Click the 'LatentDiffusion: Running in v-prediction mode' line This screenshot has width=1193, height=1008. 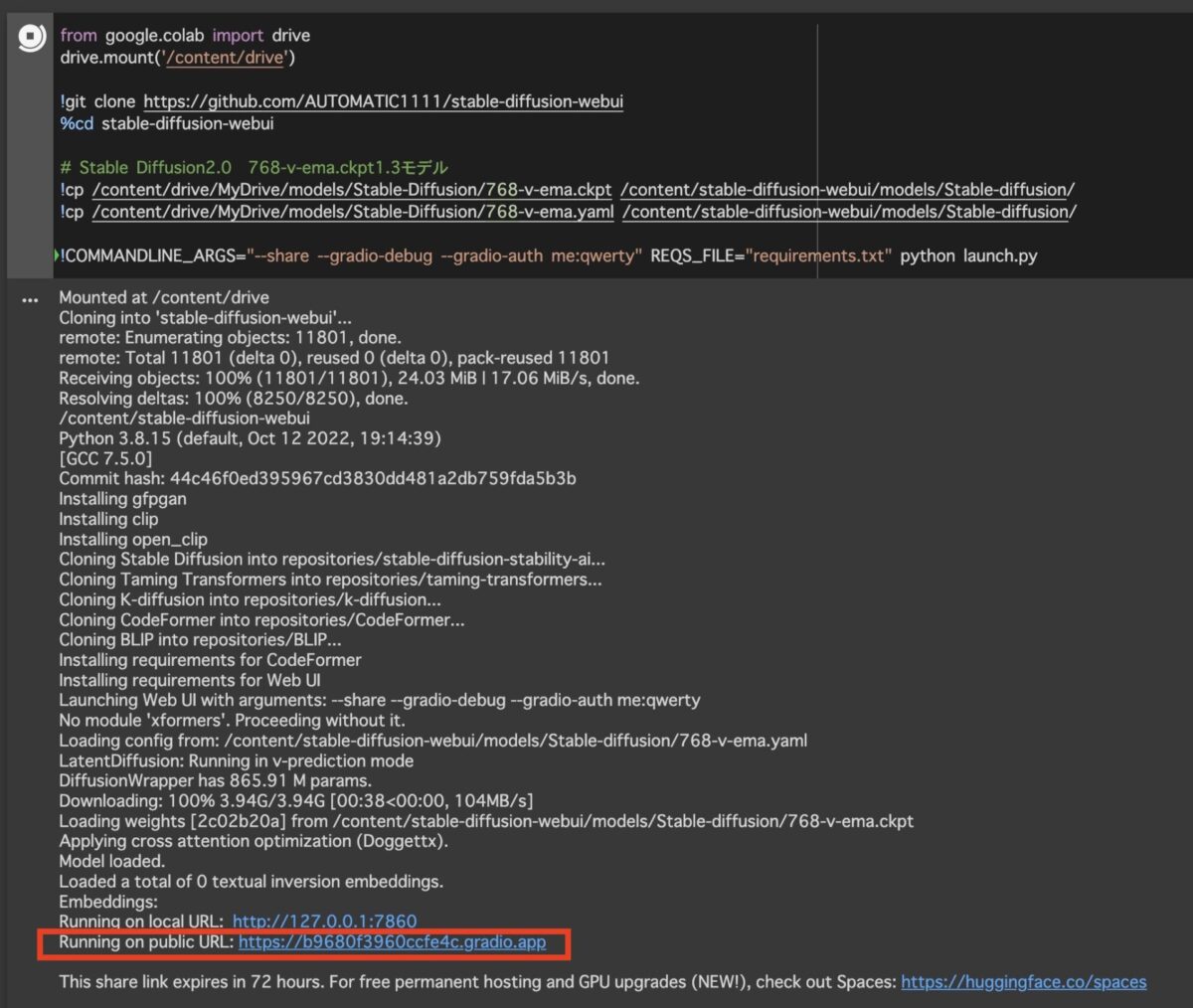click(x=236, y=760)
